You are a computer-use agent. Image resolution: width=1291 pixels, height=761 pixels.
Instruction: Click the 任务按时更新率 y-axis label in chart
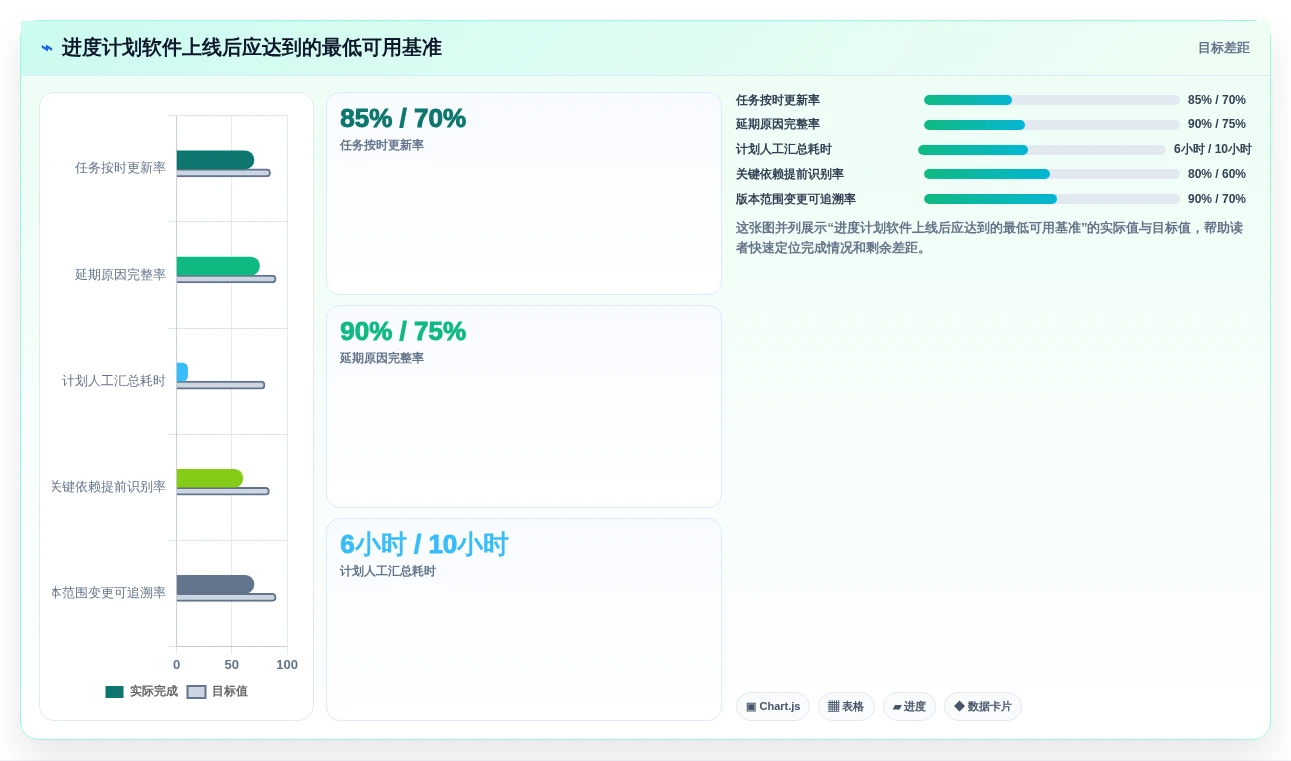tap(120, 168)
